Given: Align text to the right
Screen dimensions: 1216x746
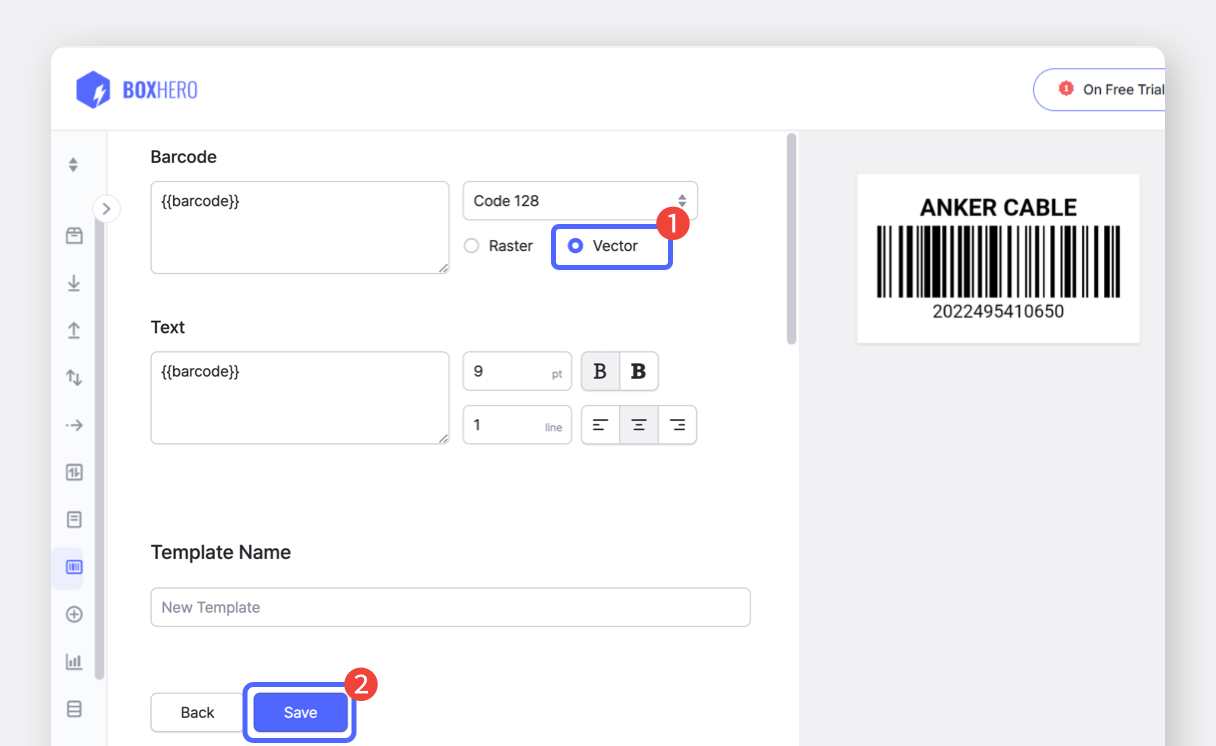Looking at the screenshot, I should (x=677, y=425).
